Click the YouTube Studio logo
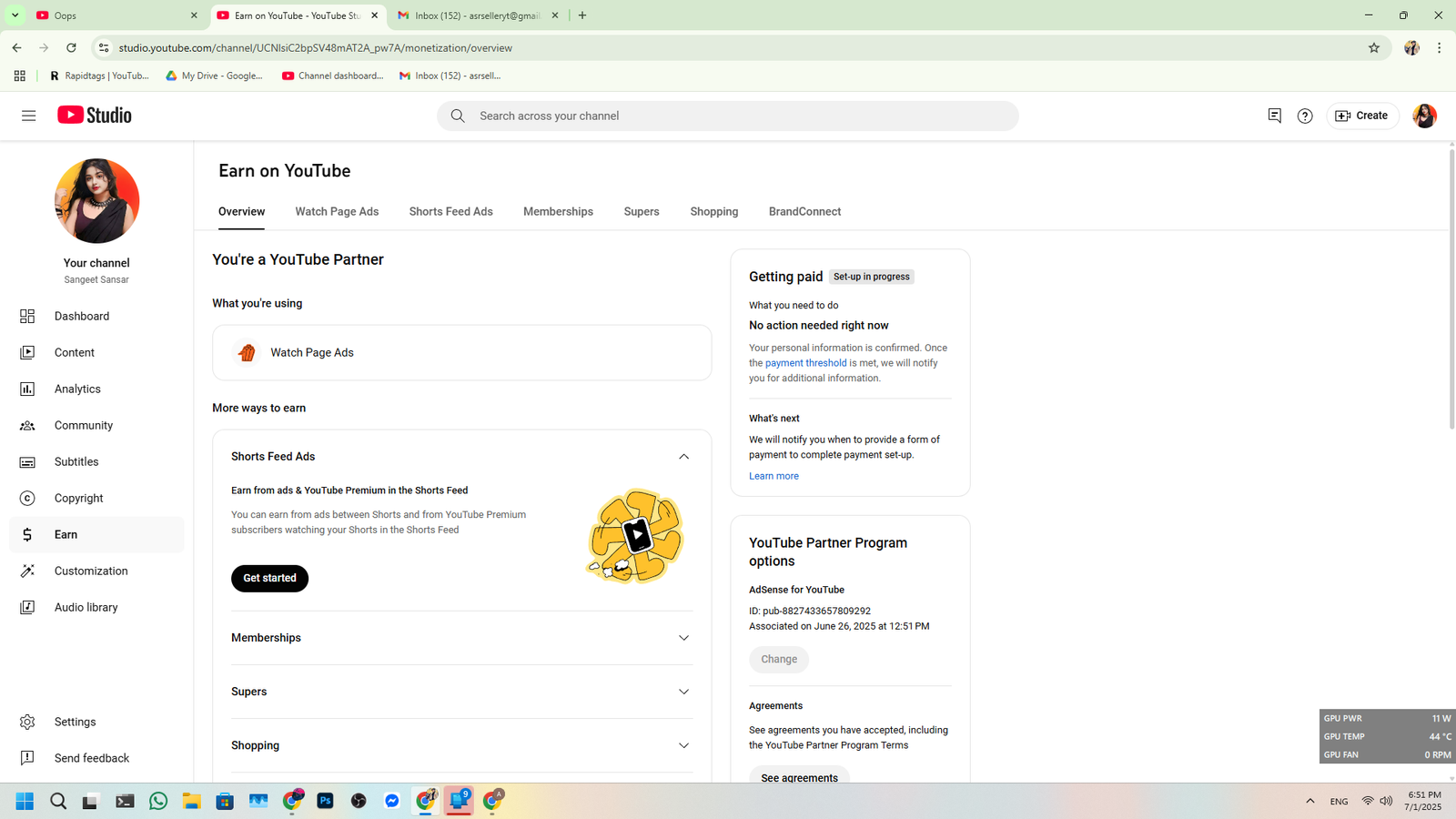Image resolution: width=1456 pixels, height=819 pixels. click(x=95, y=115)
